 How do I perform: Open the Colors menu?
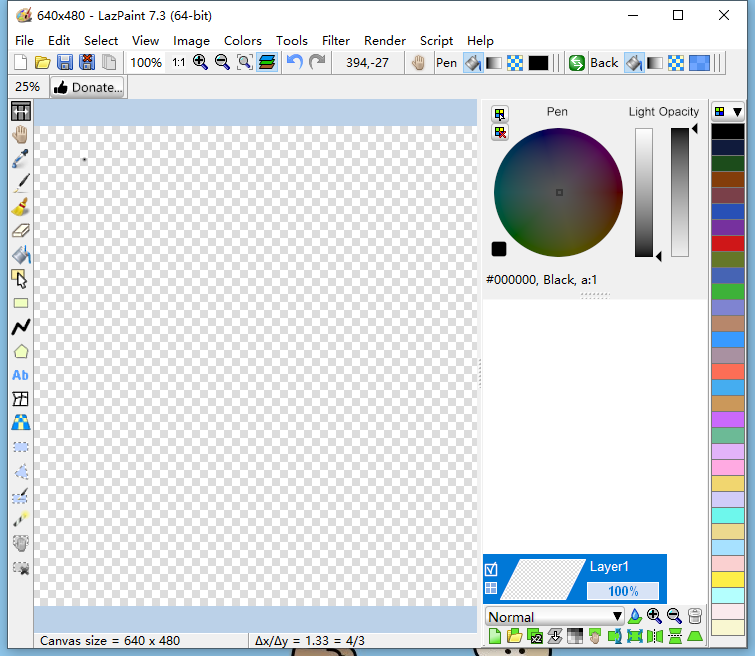pyautogui.click(x=243, y=40)
